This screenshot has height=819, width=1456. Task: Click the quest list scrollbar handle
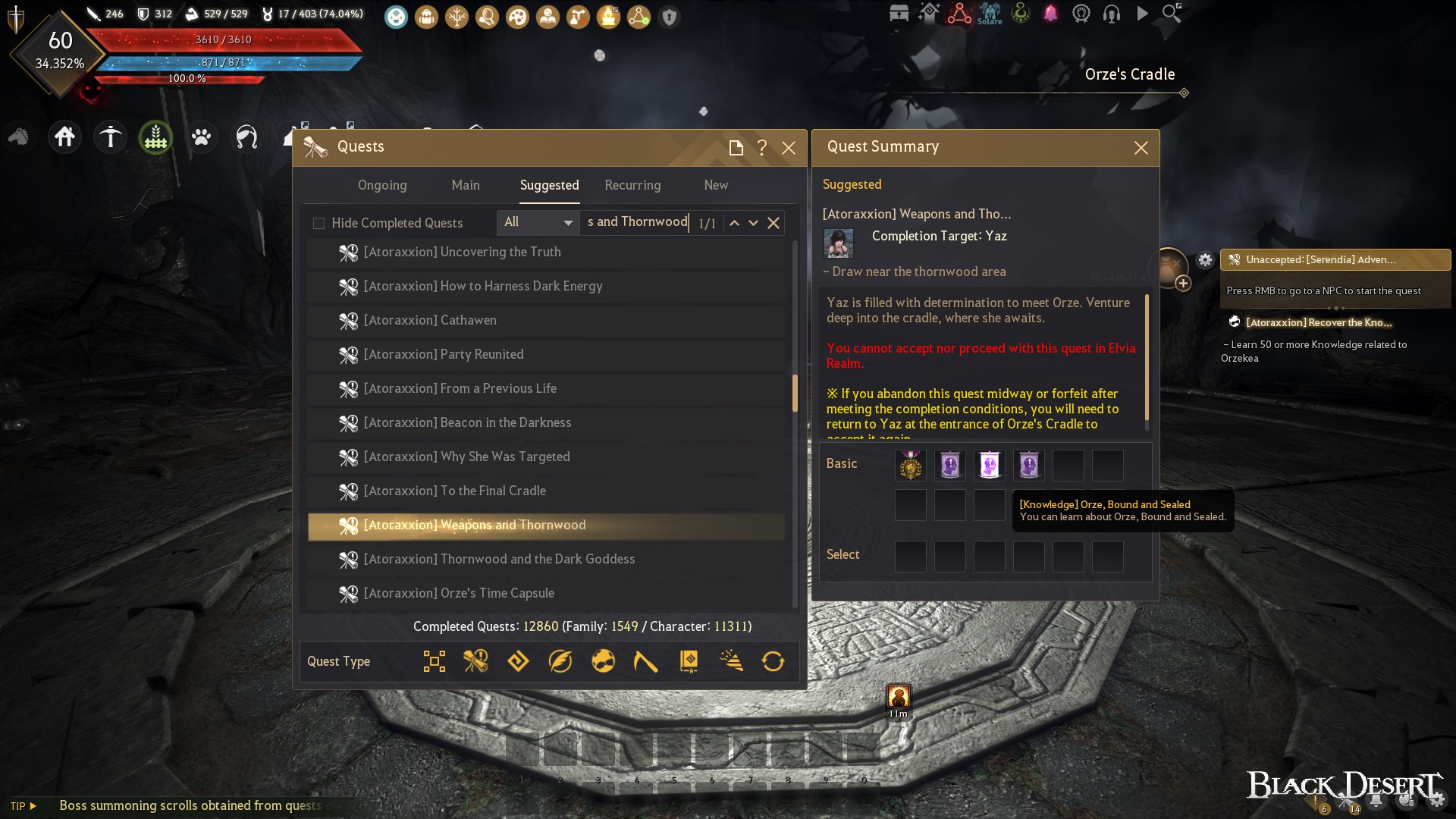click(x=795, y=393)
